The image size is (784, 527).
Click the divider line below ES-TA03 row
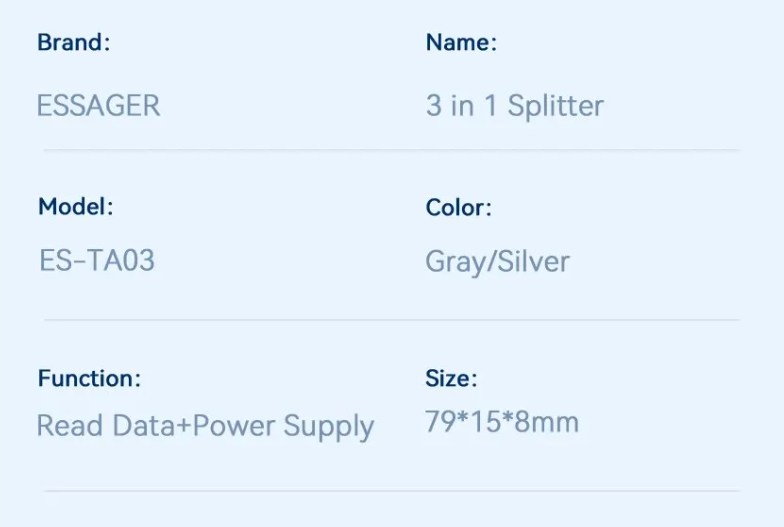coord(391,320)
